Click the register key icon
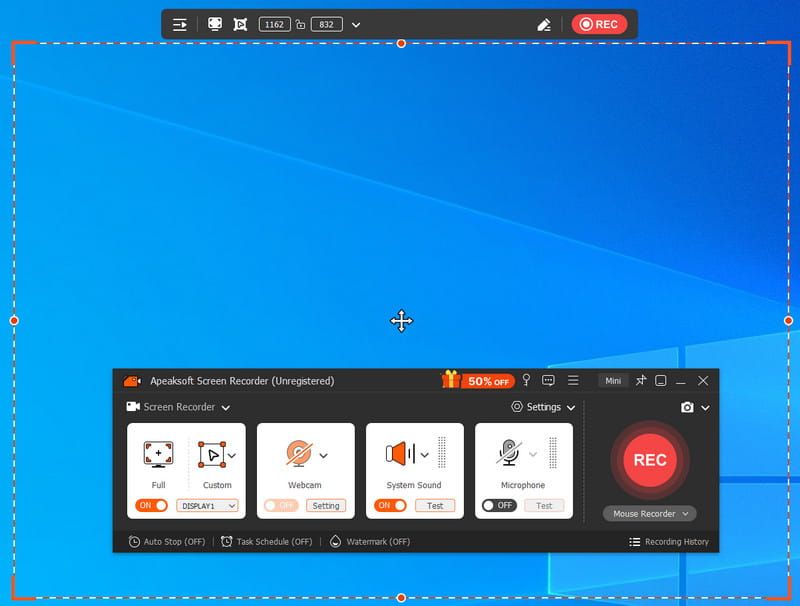Viewport: 800px width, 606px height. 526,380
